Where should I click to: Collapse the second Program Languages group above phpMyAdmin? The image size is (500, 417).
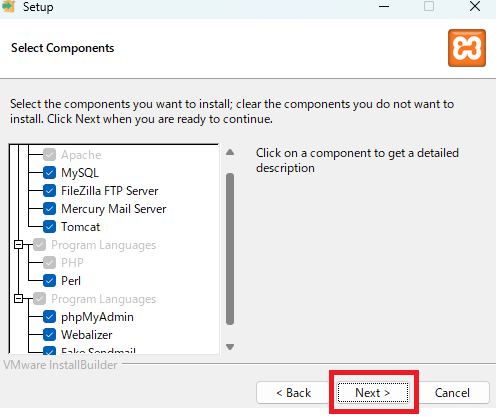point(19,299)
